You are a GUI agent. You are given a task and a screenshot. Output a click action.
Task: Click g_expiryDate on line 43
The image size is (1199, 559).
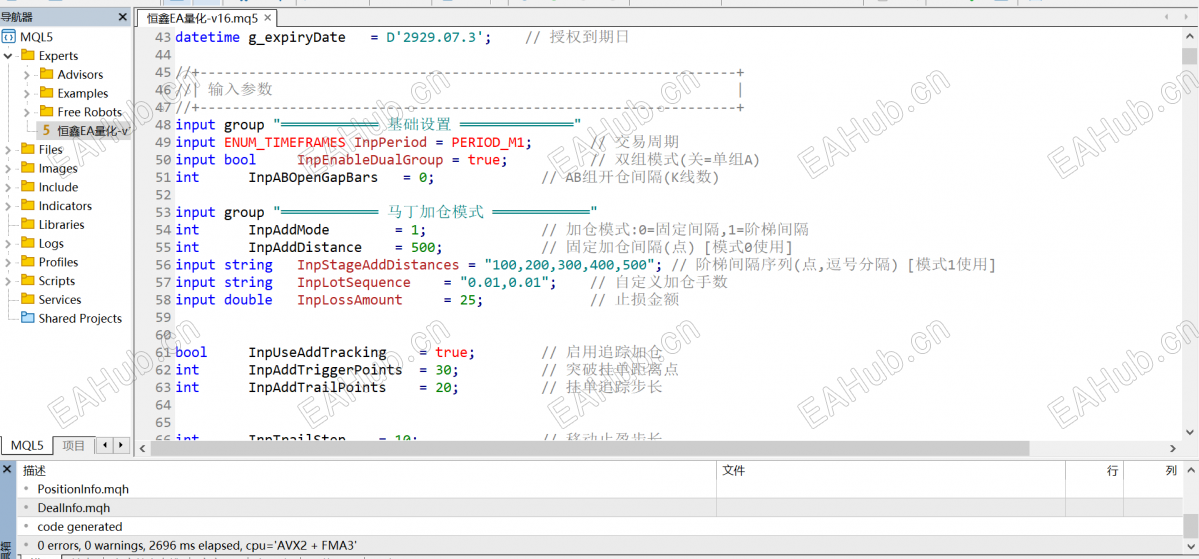[x=297, y=37]
